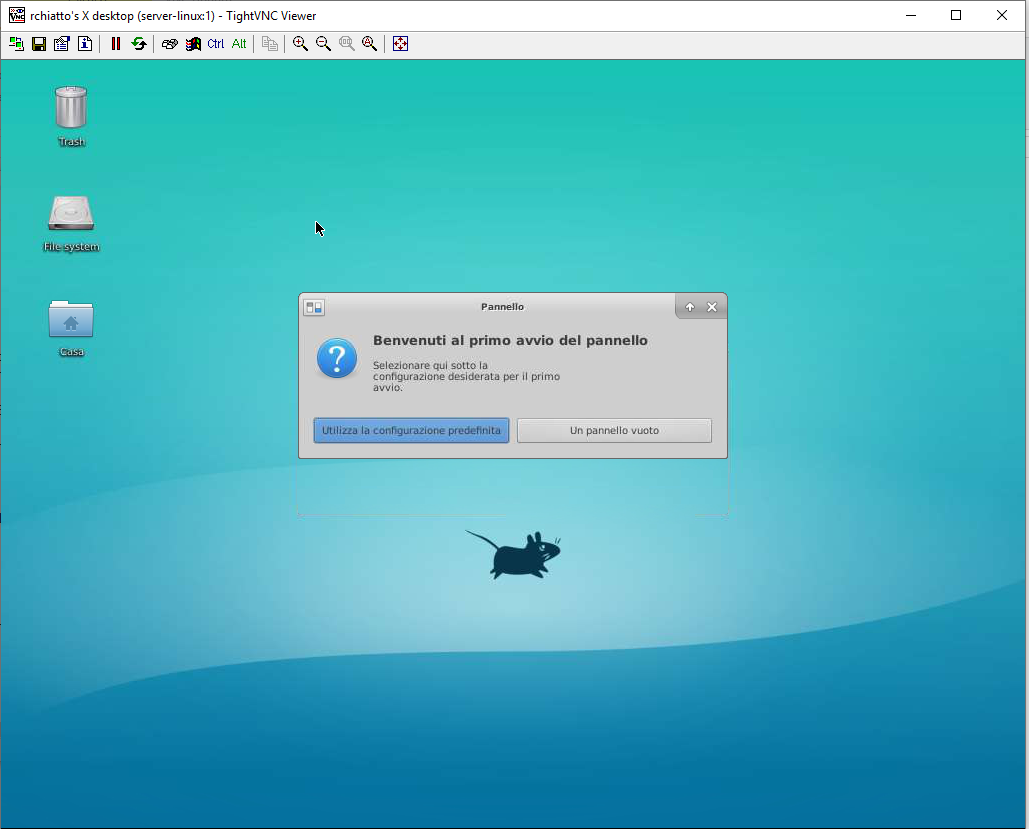Screen dimensions: 1029x829
Task: Maximize the TightVNC Viewer window
Action: (956, 15)
